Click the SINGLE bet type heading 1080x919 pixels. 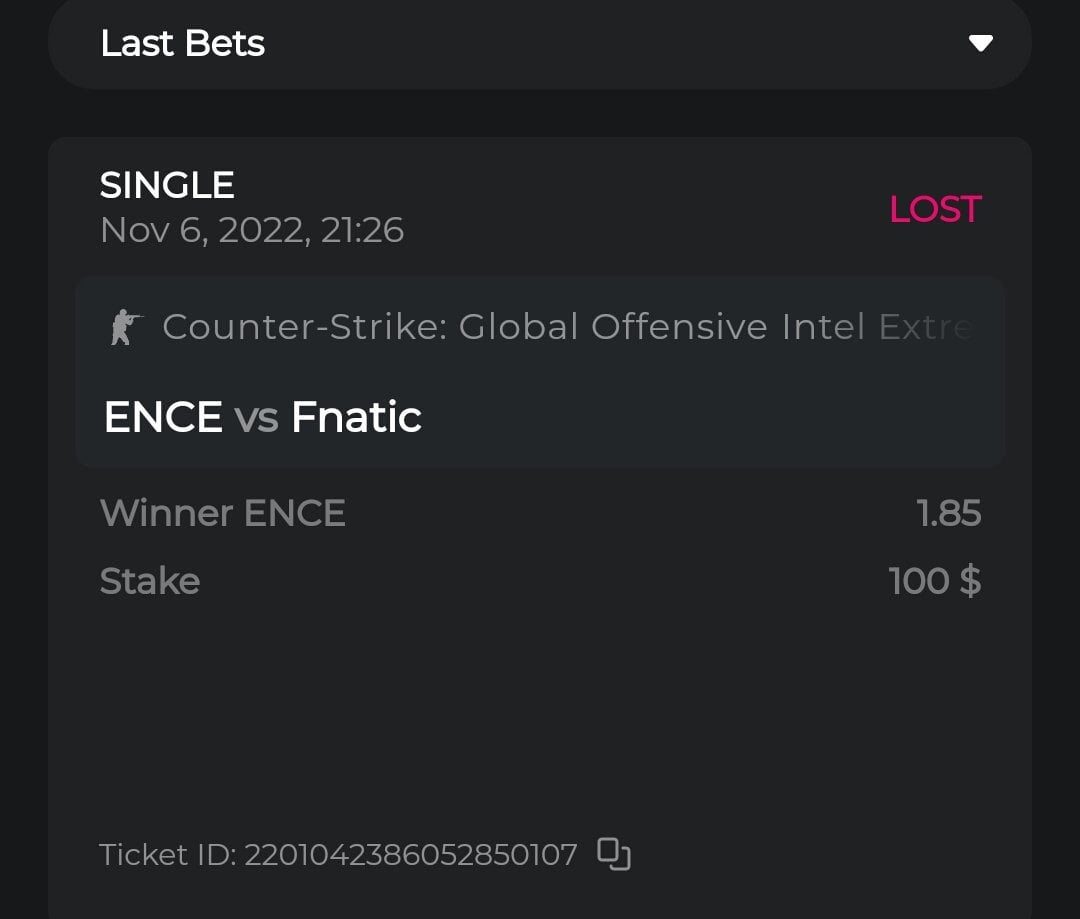click(167, 185)
